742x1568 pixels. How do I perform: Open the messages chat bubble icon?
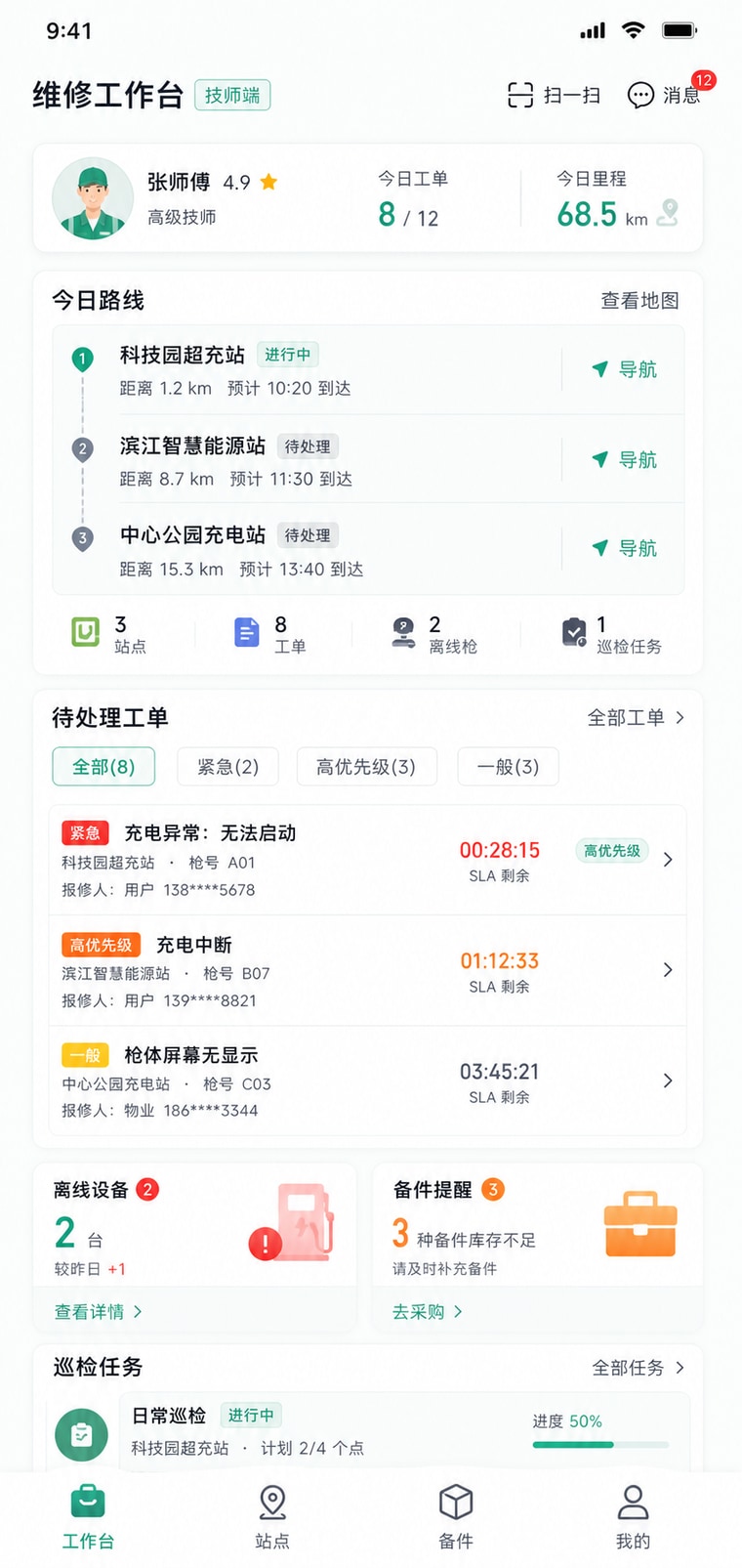click(x=640, y=95)
